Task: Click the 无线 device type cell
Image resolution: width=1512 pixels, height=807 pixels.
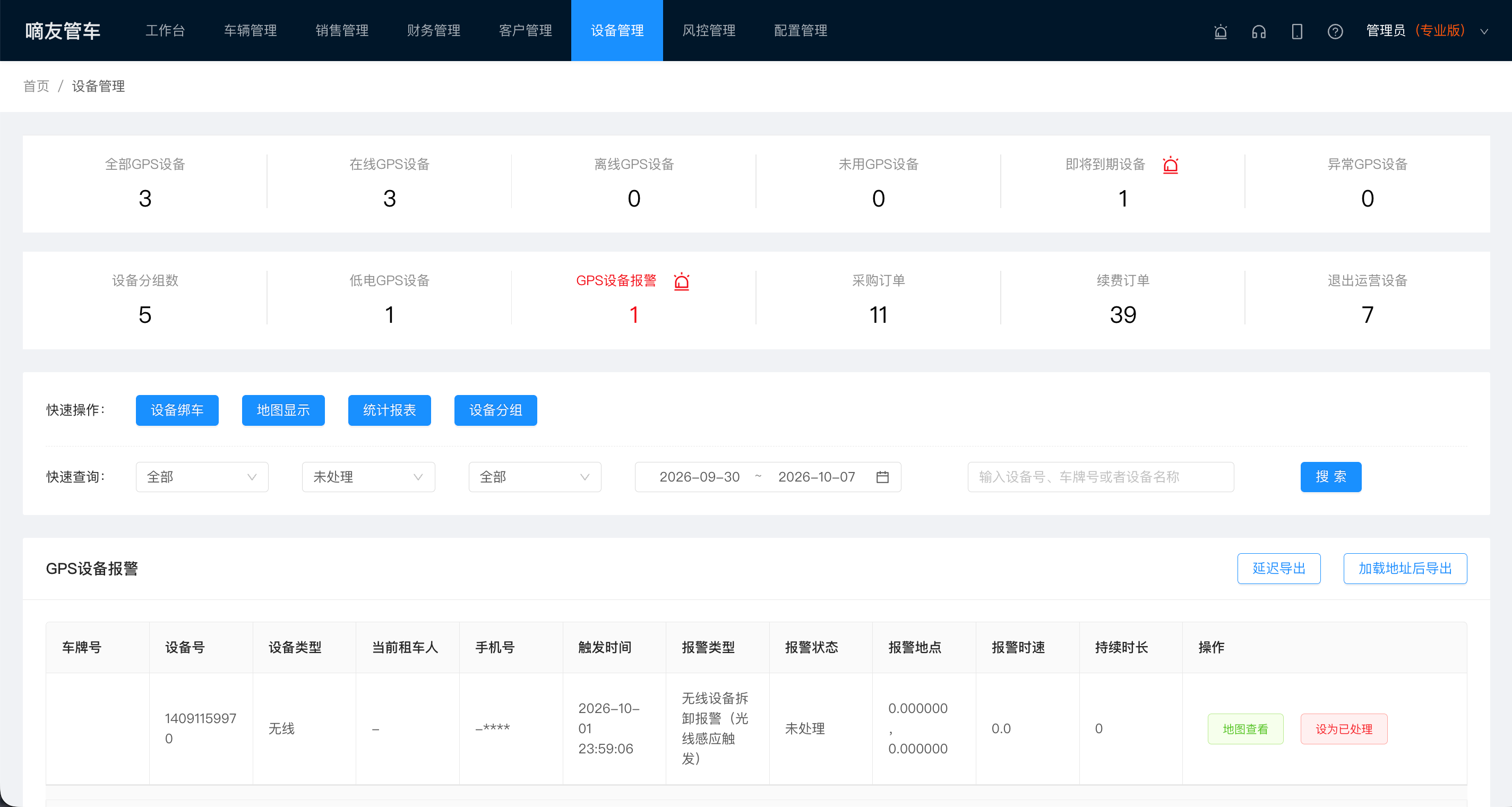Action: click(304, 728)
